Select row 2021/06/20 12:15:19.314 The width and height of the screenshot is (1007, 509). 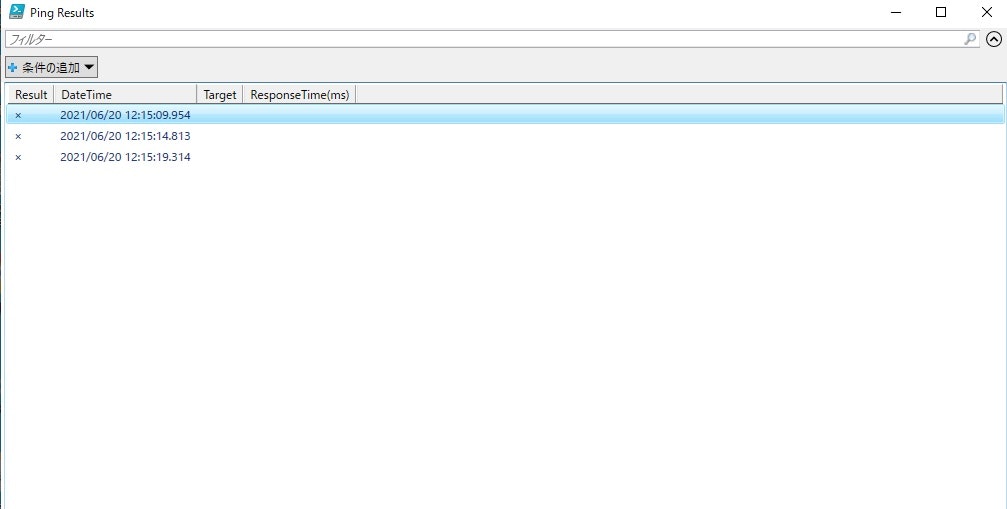[x=505, y=157]
